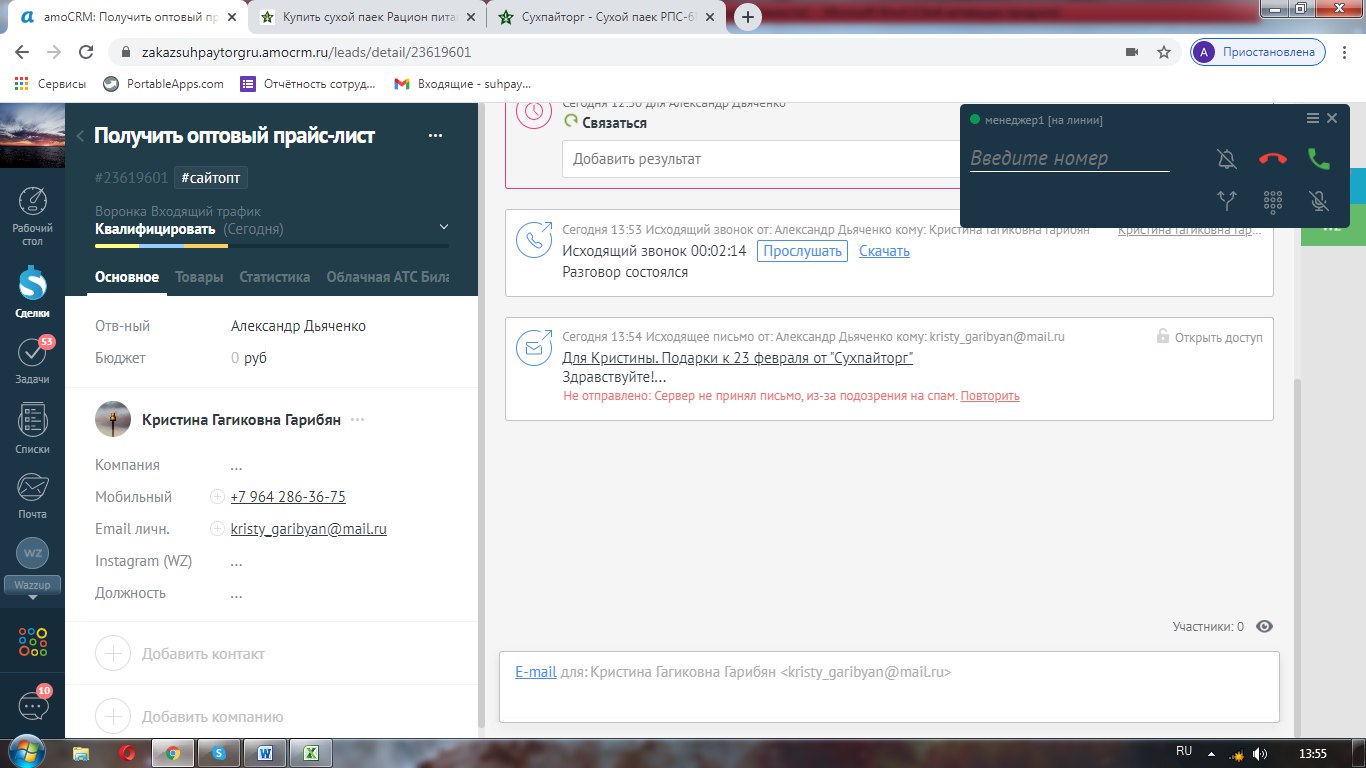Screen dimensions: 1366x768
Task: Click the outgoing email event icon
Action: pyautogui.click(x=534, y=347)
